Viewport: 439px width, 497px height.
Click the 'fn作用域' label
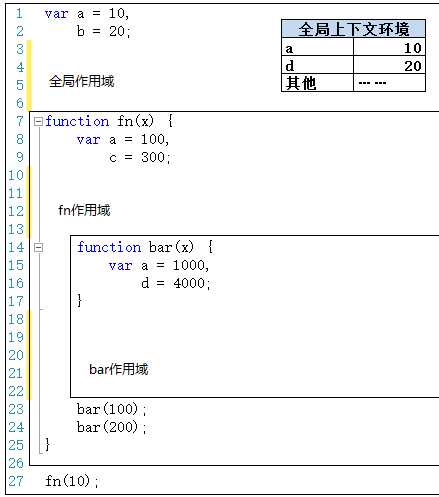click(x=84, y=210)
